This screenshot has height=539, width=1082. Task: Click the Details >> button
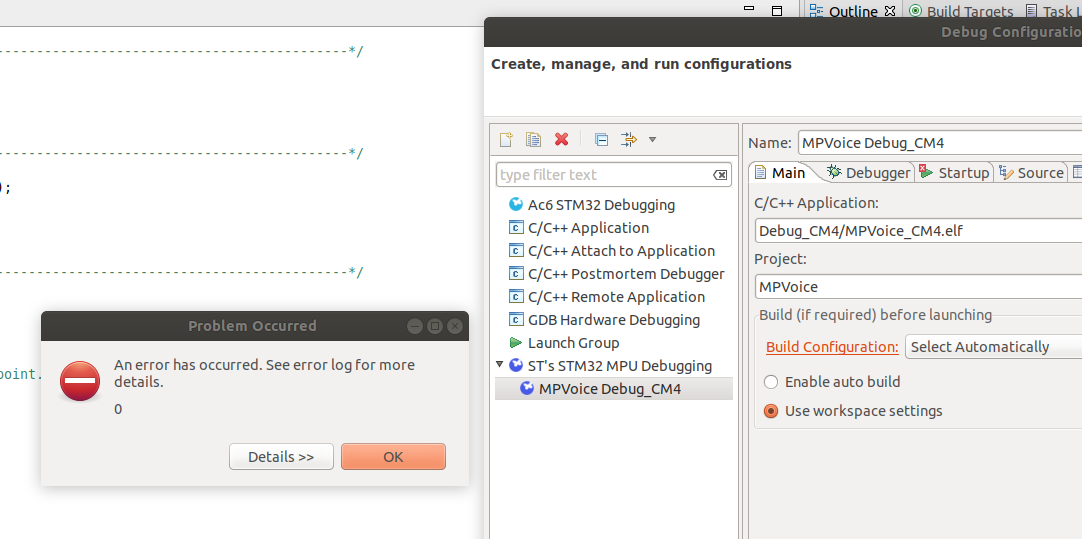tap(281, 457)
